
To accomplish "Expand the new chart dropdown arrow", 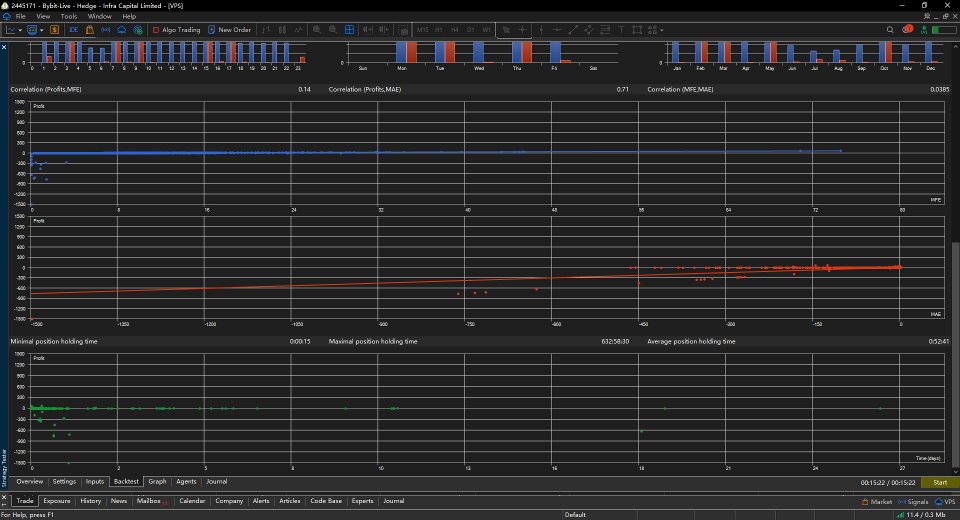I will pos(20,29).
